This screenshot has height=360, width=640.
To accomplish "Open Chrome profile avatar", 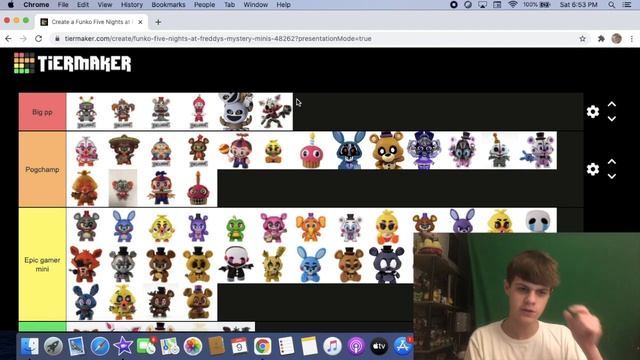I will [x=617, y=38].
